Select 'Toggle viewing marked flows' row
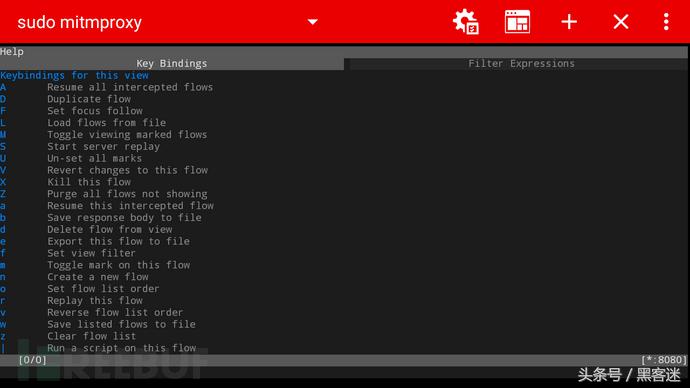Image resolution: width=690 pixels, height=388 pixels. [103, 135]
